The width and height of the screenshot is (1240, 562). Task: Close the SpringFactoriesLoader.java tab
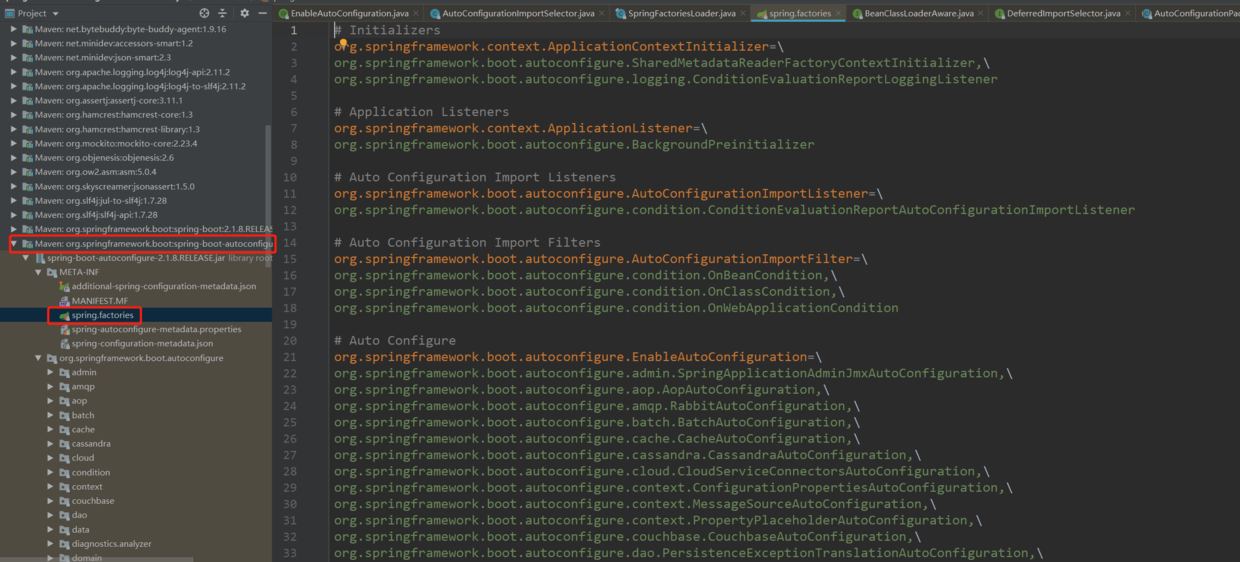[x=743, y=13]
